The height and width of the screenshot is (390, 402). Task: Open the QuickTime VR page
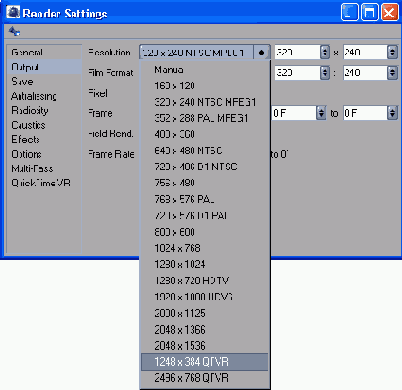point(41,183)
